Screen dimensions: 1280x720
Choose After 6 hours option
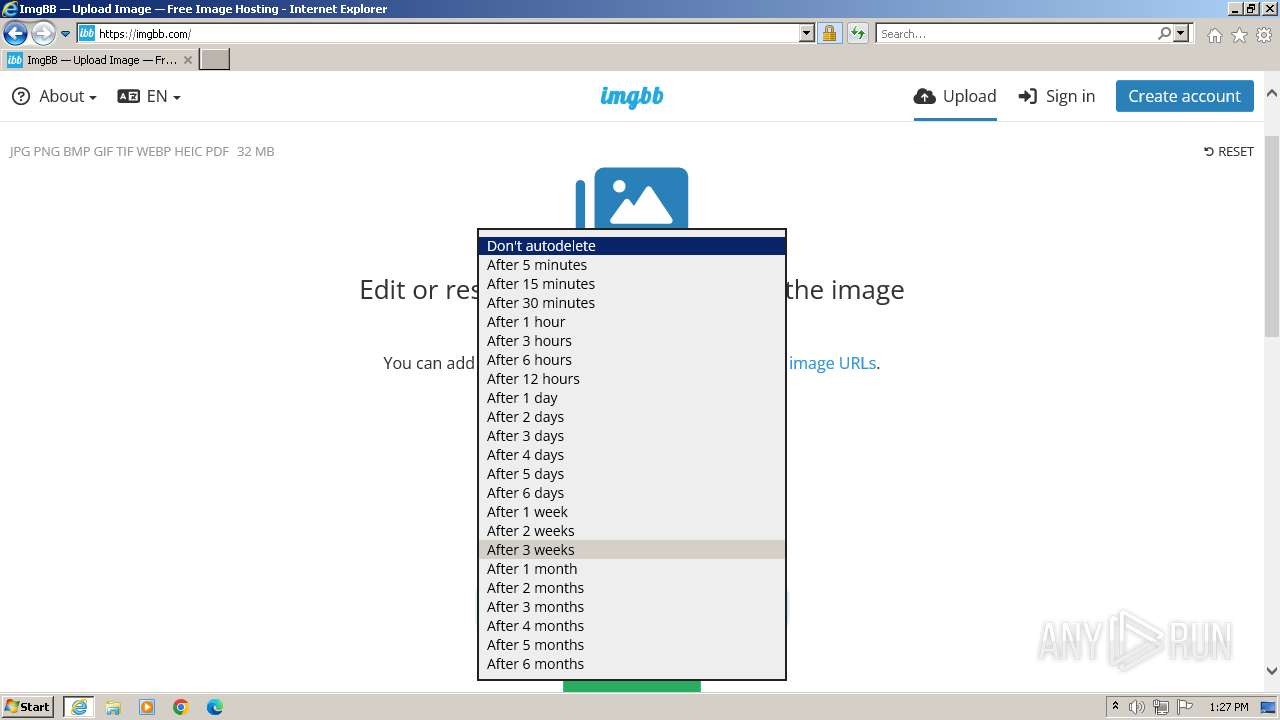click(632, 360)
